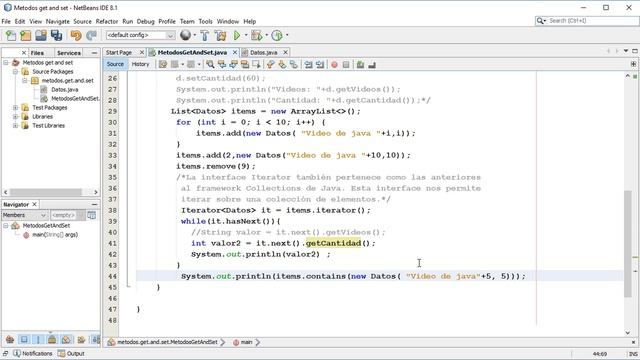Run the project with green play icon
Viewport: 640px width, 360px height.
[x=237, y=36]
